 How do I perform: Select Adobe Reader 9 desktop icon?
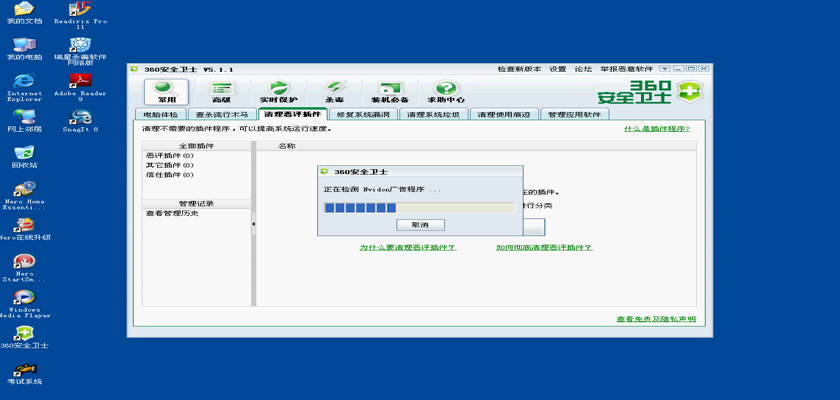tap(80, 87)
